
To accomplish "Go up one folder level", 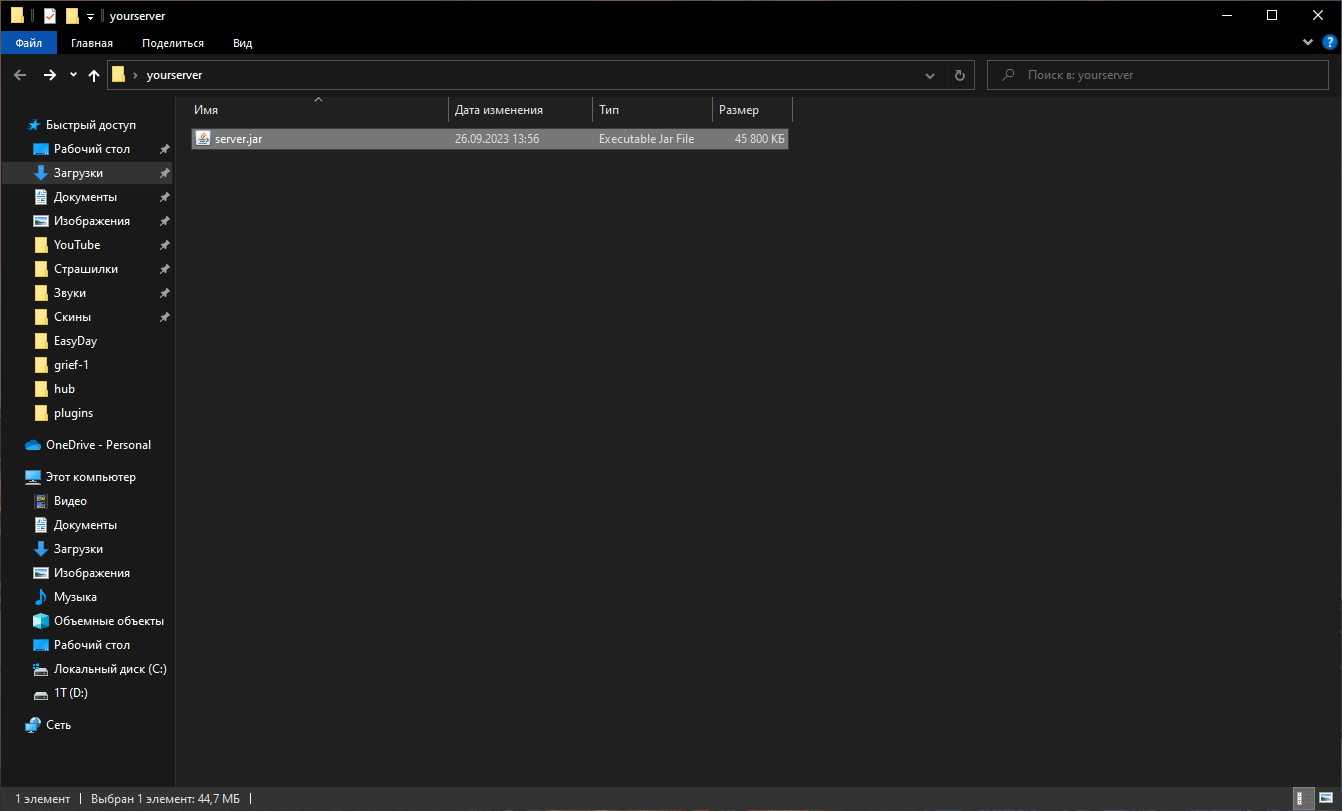I will pyautogui.click(x=94, y=75).
